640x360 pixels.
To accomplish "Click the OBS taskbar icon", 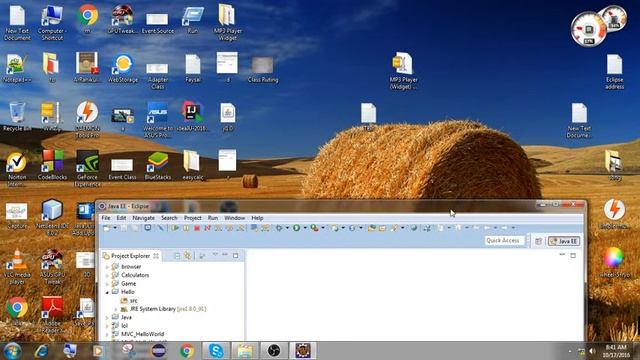I will tap(273, 351).
